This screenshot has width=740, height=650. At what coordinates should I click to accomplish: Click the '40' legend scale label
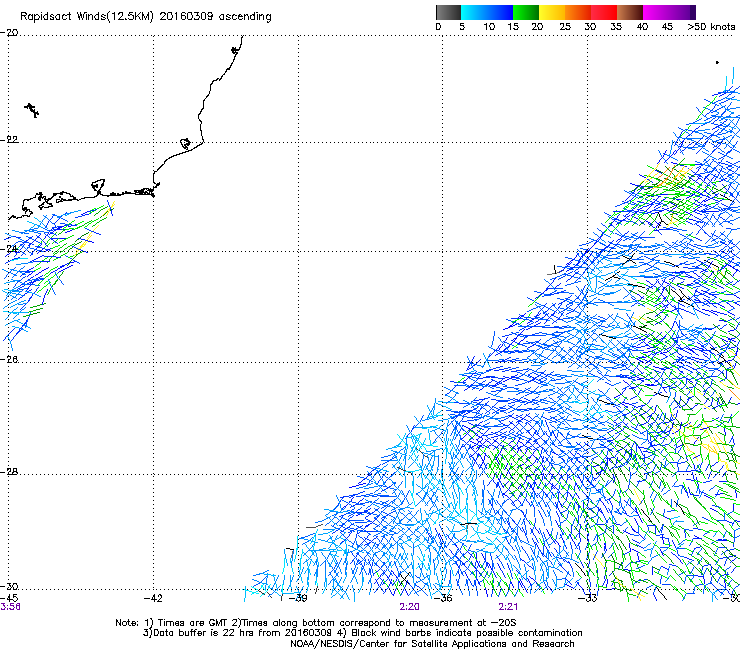coord(642,26)
